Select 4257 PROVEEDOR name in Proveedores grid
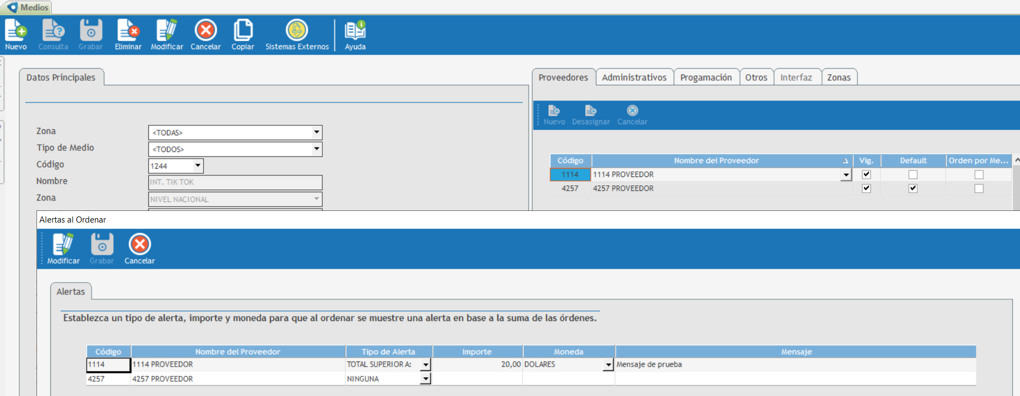1020x396 pixels. point(722,189)
